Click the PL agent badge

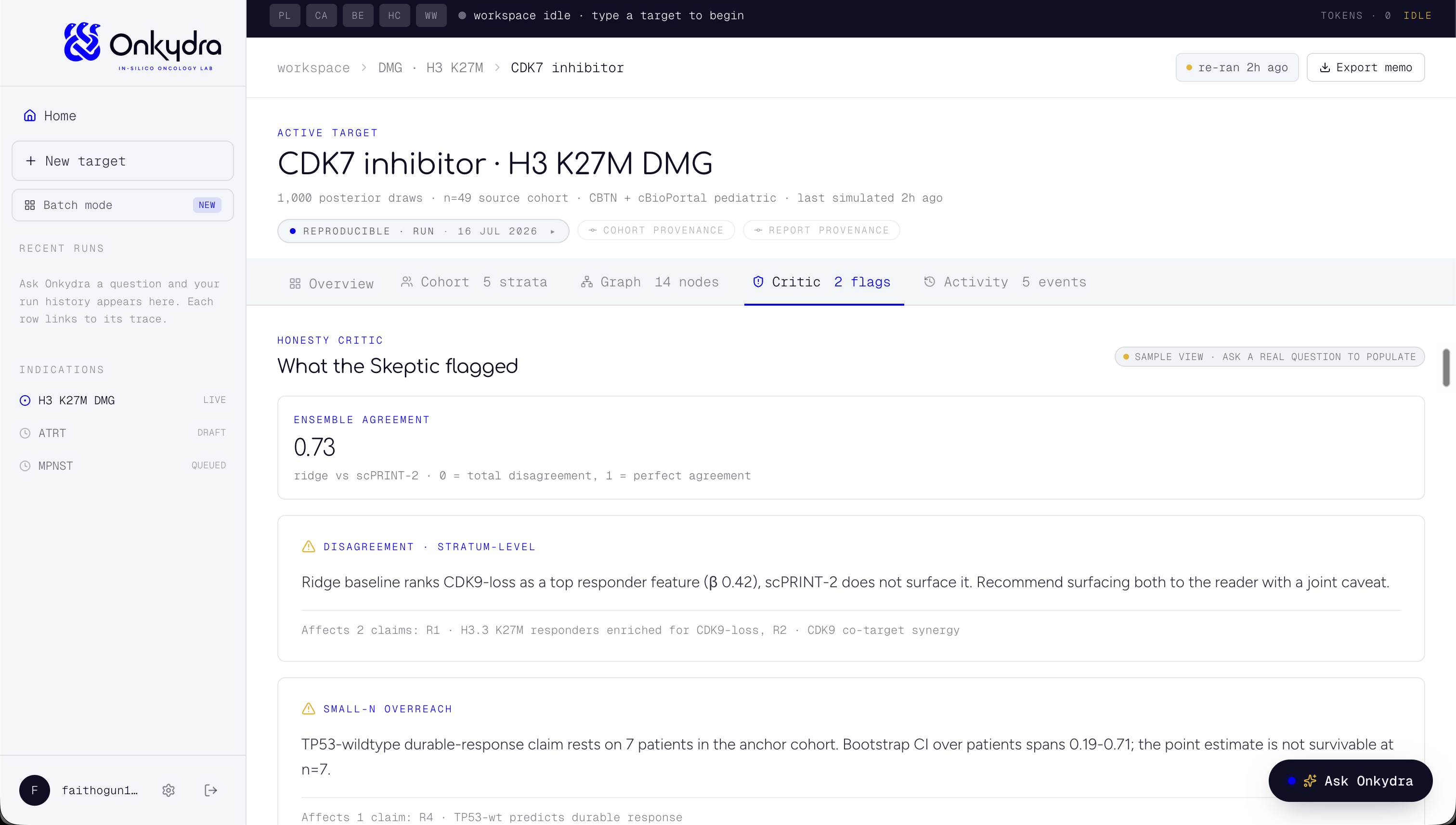(285, 15)
